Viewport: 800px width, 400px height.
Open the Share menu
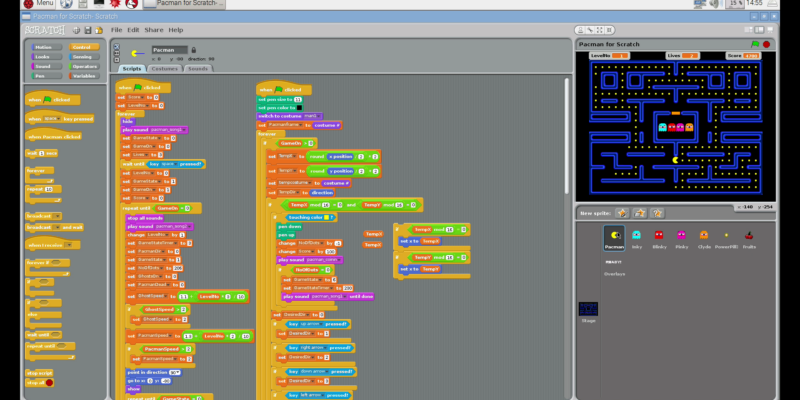(154, 30)
